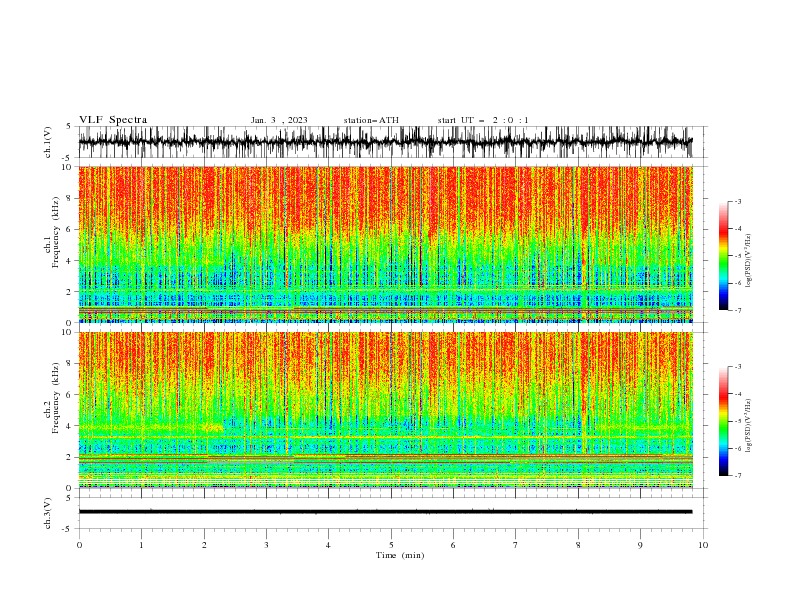This screenshot has height=612, width=792.
Task: Click the 'VLF Spectra' title text
Action: (x=113, y=120)
